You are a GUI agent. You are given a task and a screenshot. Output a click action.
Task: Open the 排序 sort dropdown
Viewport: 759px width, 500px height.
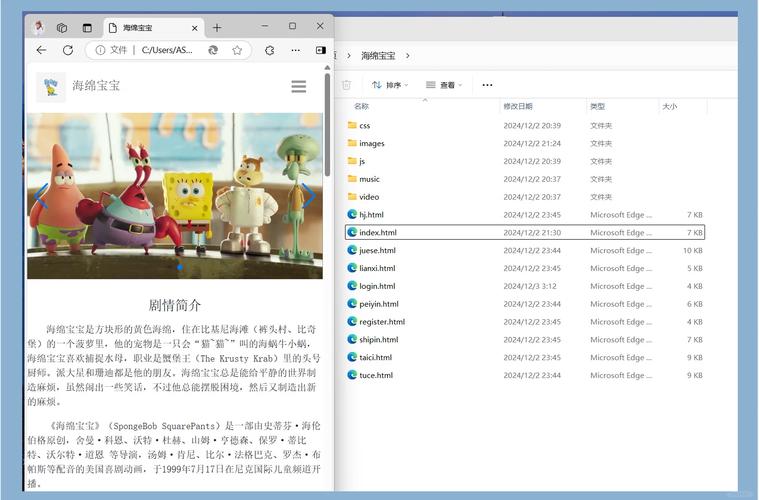tap(390, 85)
